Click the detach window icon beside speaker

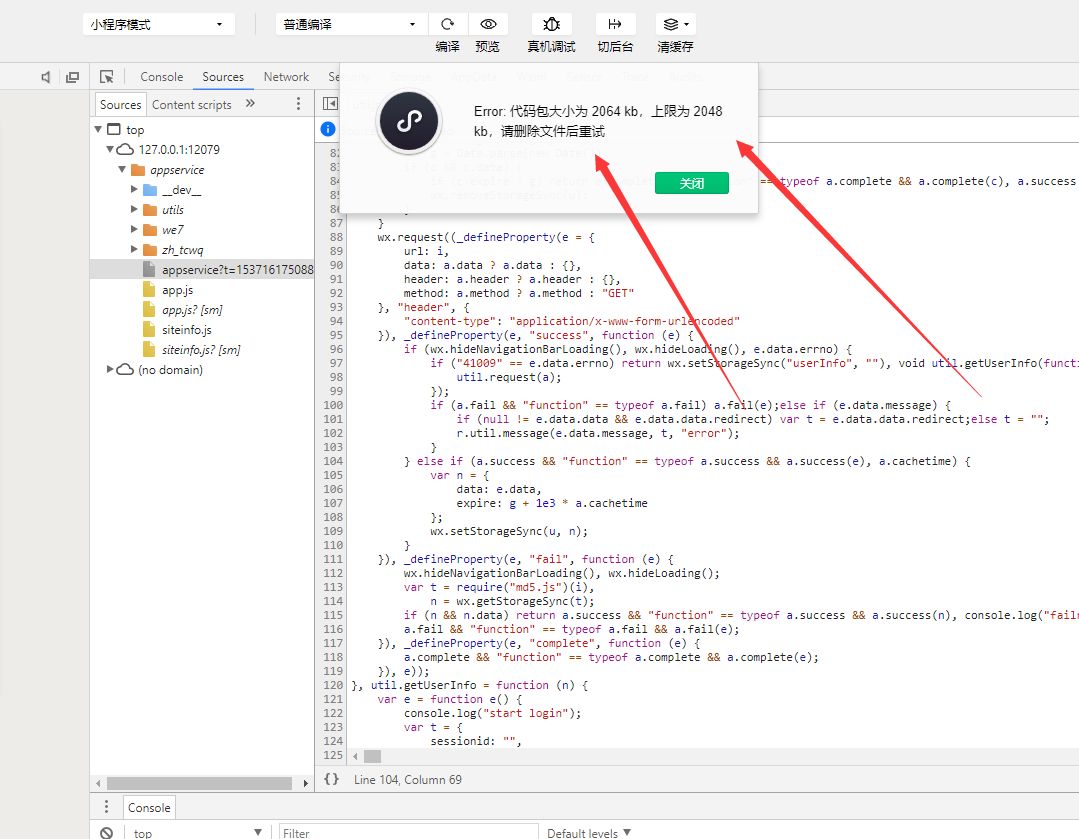(x=72, y=77)
